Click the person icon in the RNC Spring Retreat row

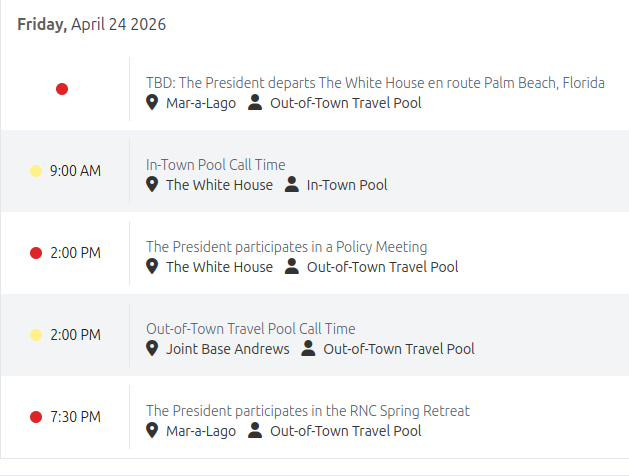click(255, 430)
